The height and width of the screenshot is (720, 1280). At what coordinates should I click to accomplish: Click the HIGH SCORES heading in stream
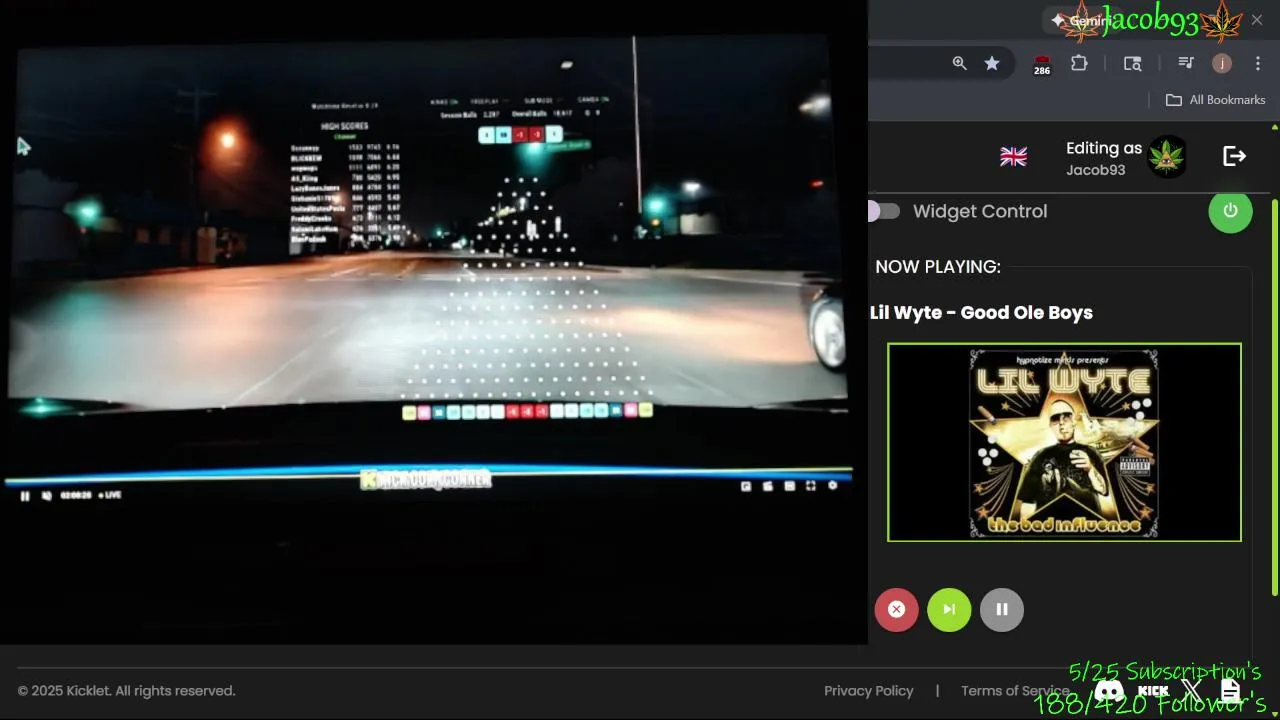[x=345, y=127]
